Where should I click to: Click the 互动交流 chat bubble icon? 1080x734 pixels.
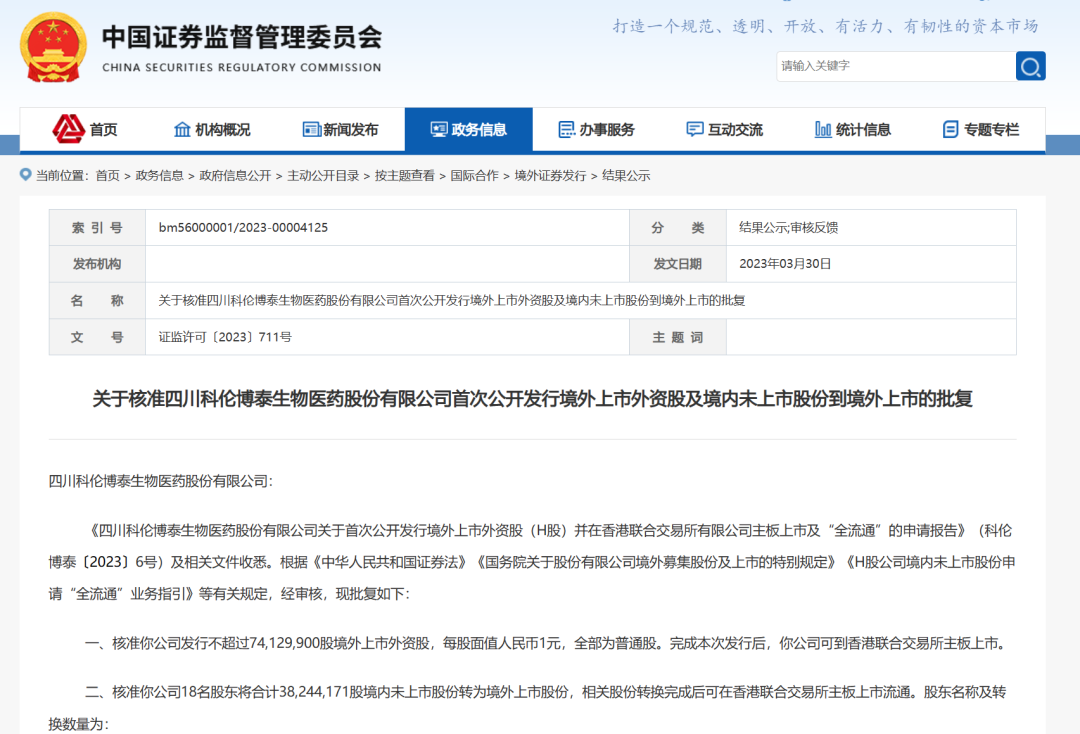click(694, 129)
